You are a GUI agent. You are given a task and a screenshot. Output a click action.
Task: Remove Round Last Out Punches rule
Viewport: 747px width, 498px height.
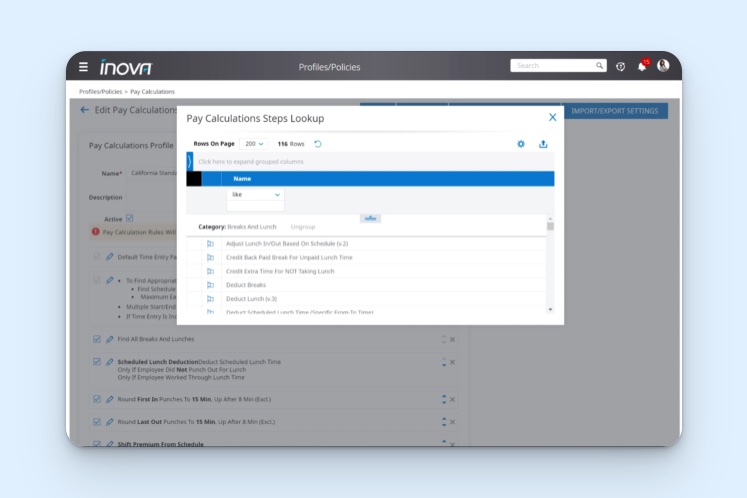pos(453,422)
